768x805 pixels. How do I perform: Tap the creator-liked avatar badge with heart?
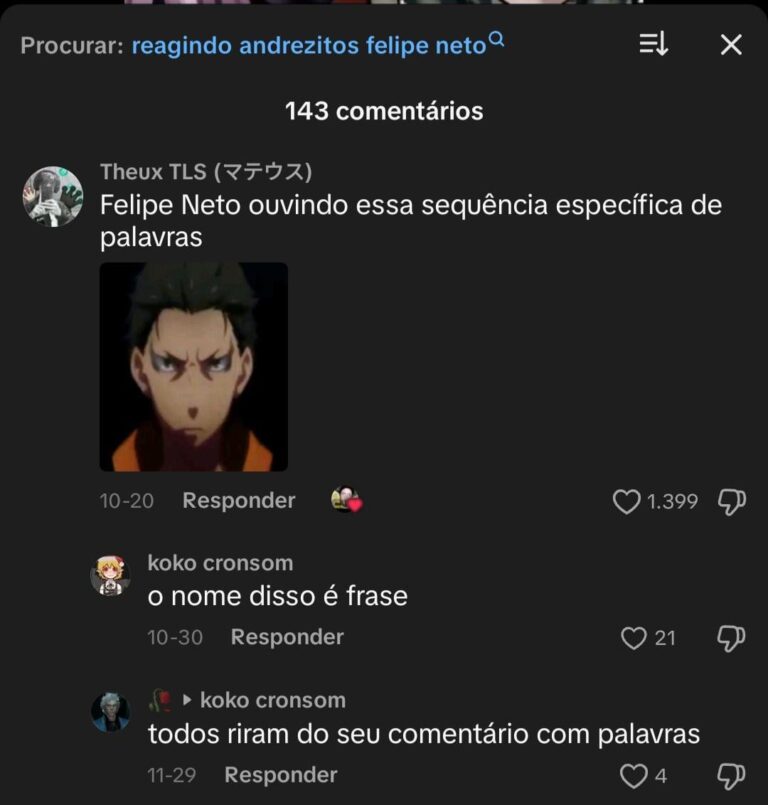[x=347, y=499]
